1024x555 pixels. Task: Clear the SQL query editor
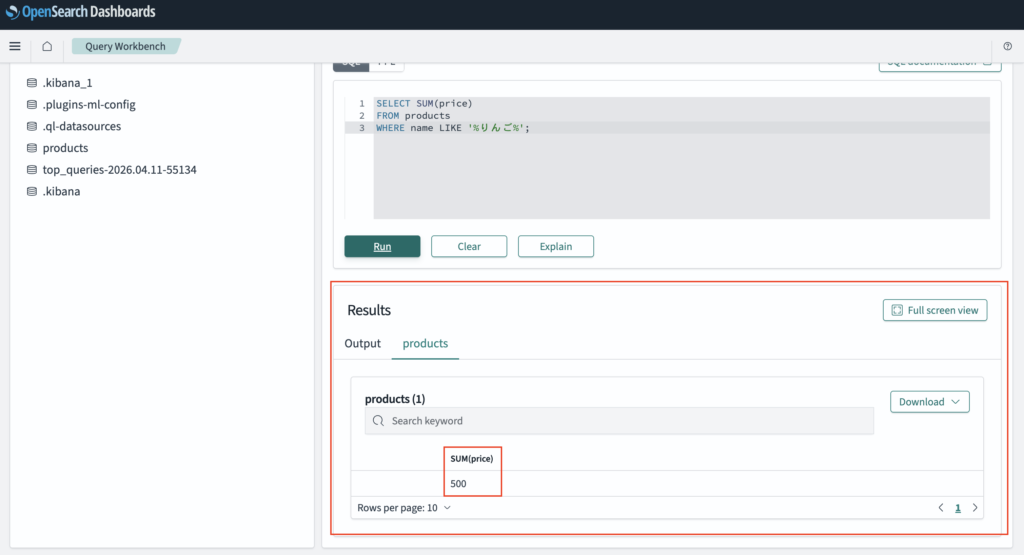(x=469, y=247)
